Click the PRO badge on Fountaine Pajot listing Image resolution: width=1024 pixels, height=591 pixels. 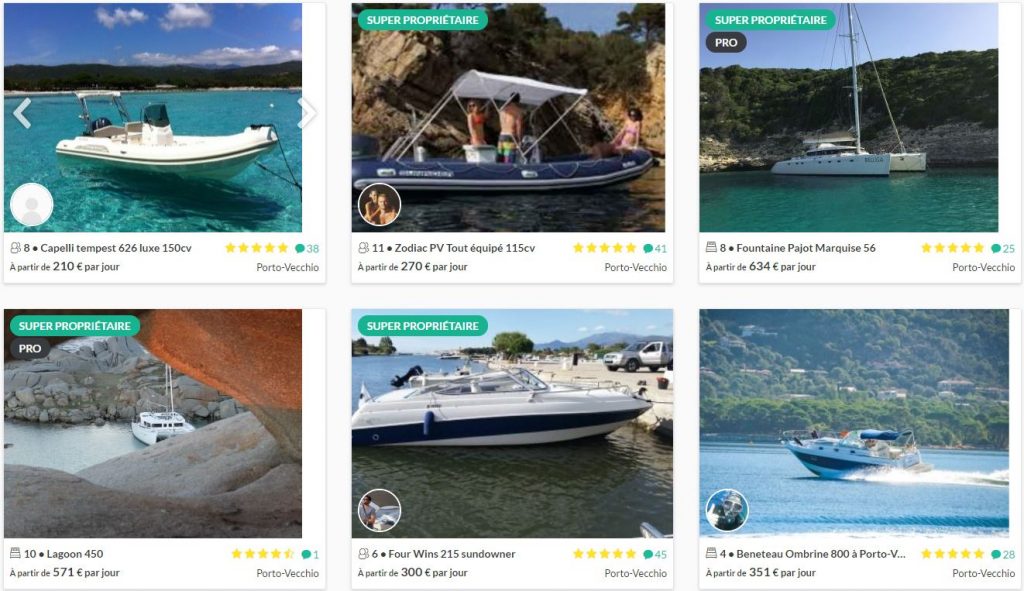728,42
